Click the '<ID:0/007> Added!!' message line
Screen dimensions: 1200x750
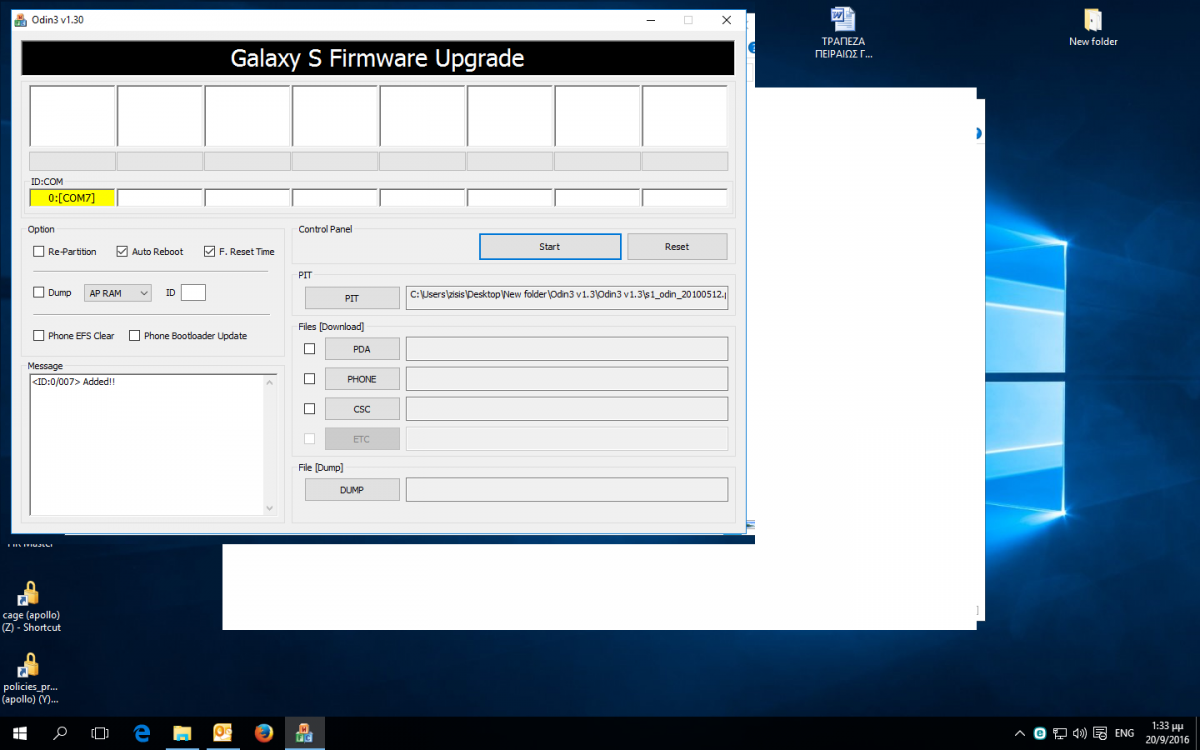coord(73,382)
